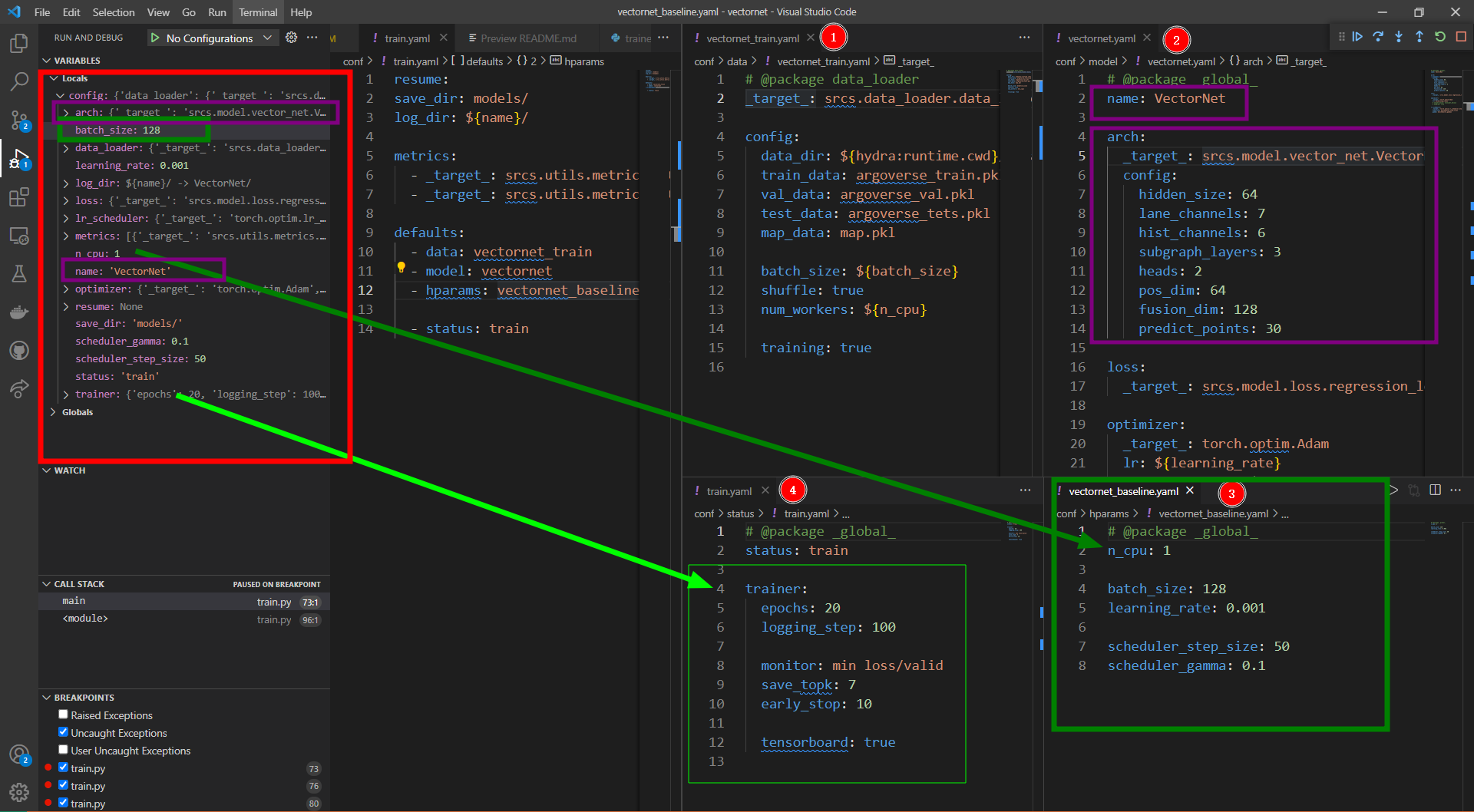This screenshot has height=812, width=1474.
Task: Click the debug Restart button
Action: pos(1440,37)
